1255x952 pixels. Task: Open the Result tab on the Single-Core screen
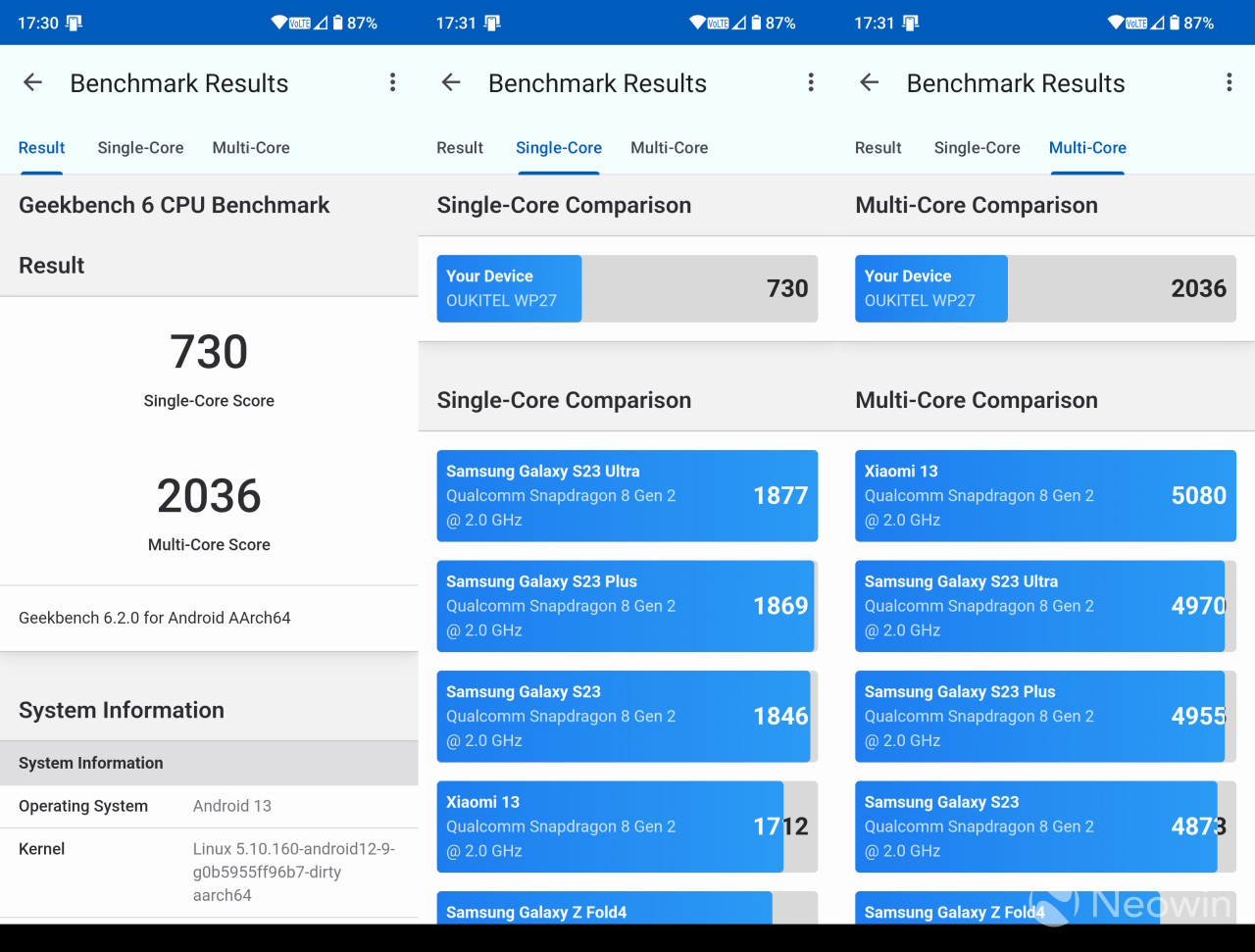(460, 148)
